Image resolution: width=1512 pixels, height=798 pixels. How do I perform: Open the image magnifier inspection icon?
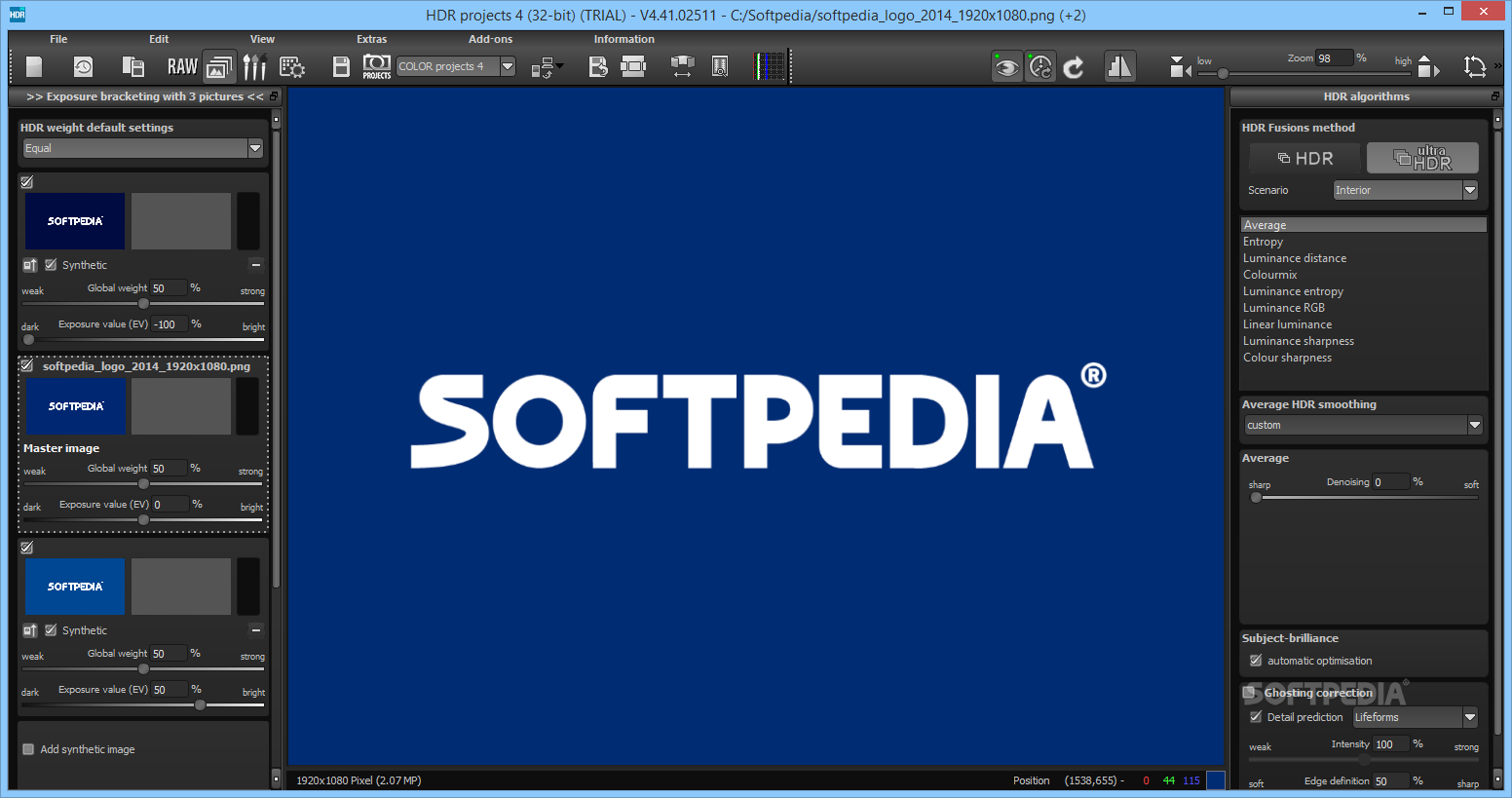pyautogui.click(x=720, y=66)
